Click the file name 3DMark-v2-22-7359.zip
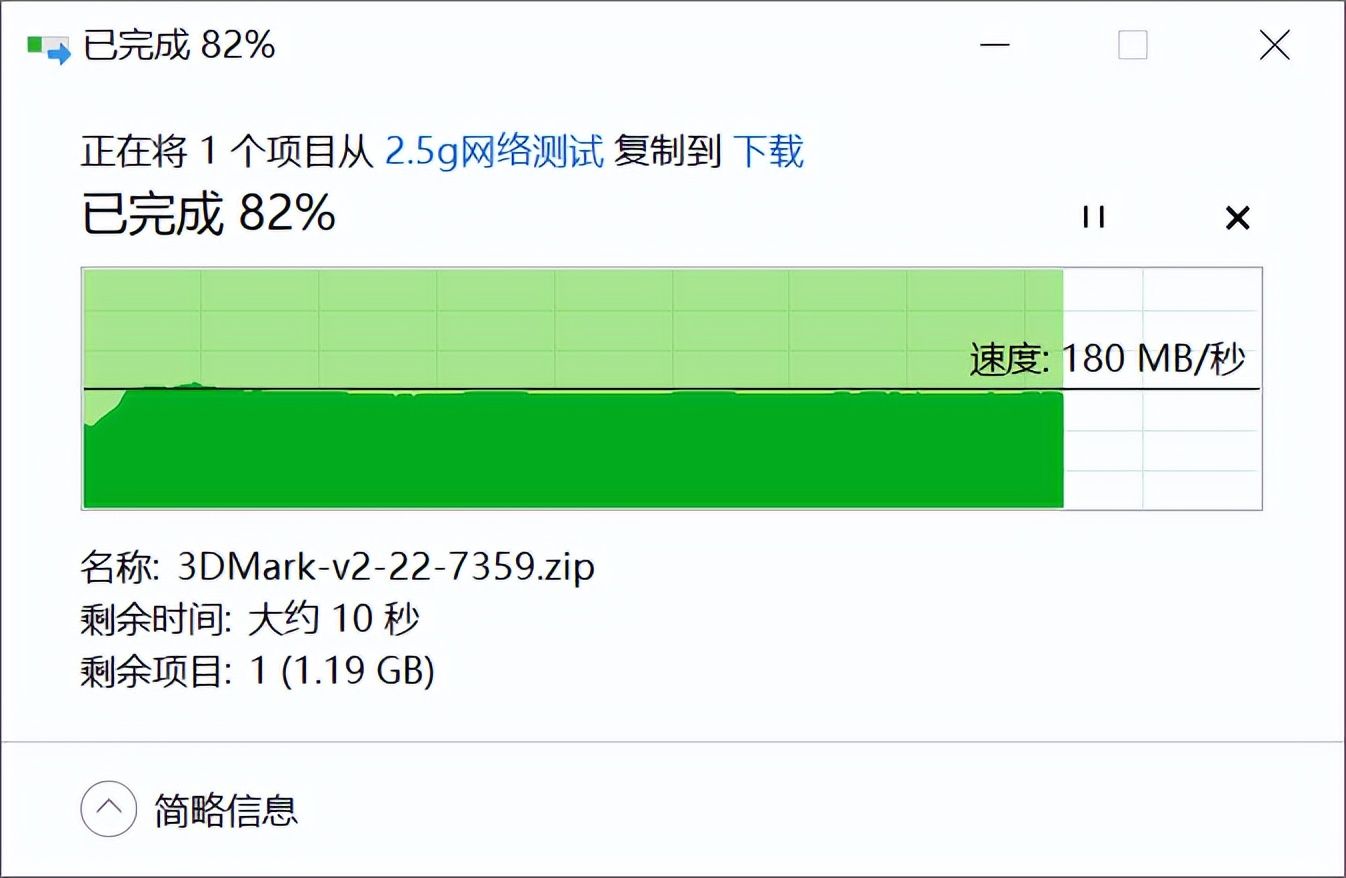The image size is (1346, 878). (385, 567)
